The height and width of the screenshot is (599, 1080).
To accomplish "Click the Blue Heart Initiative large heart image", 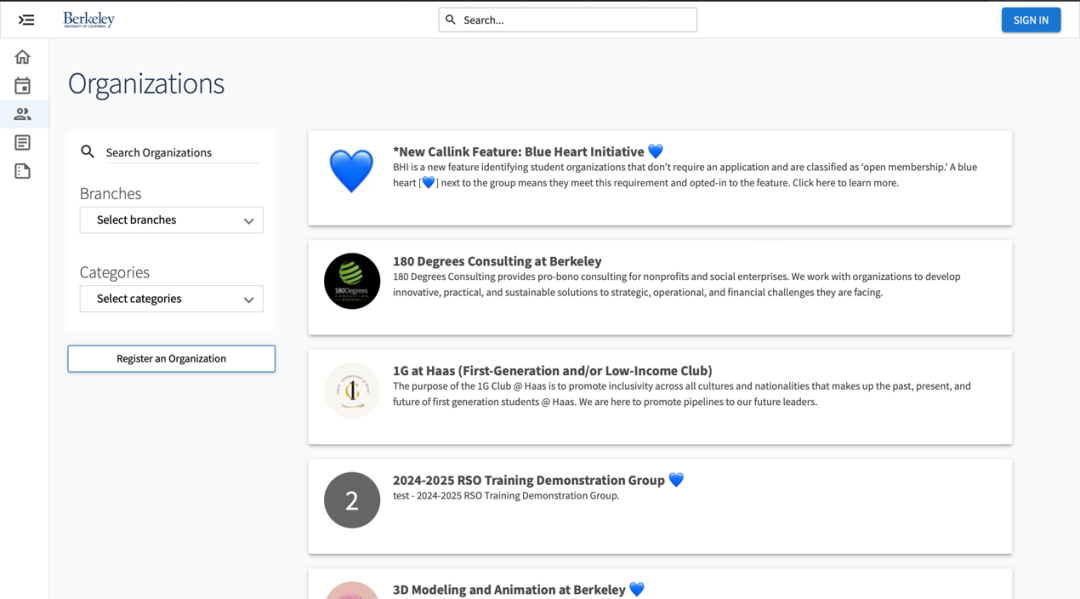I will [x=351, y=171].
